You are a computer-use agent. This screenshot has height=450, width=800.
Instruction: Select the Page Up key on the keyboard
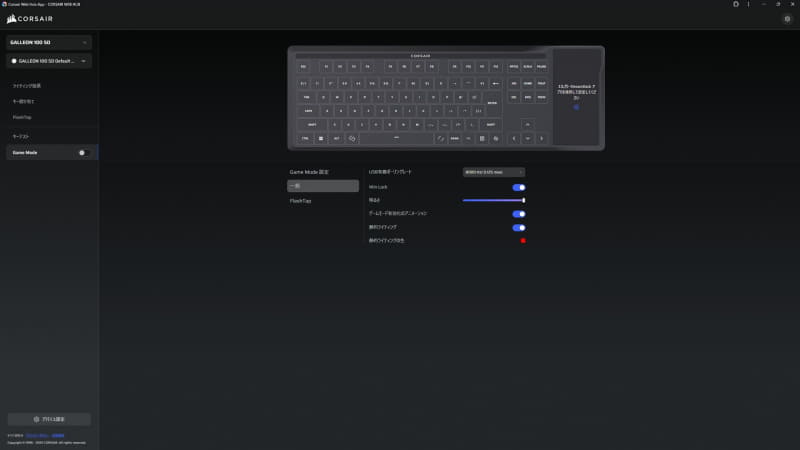click(x=541, y=83)
